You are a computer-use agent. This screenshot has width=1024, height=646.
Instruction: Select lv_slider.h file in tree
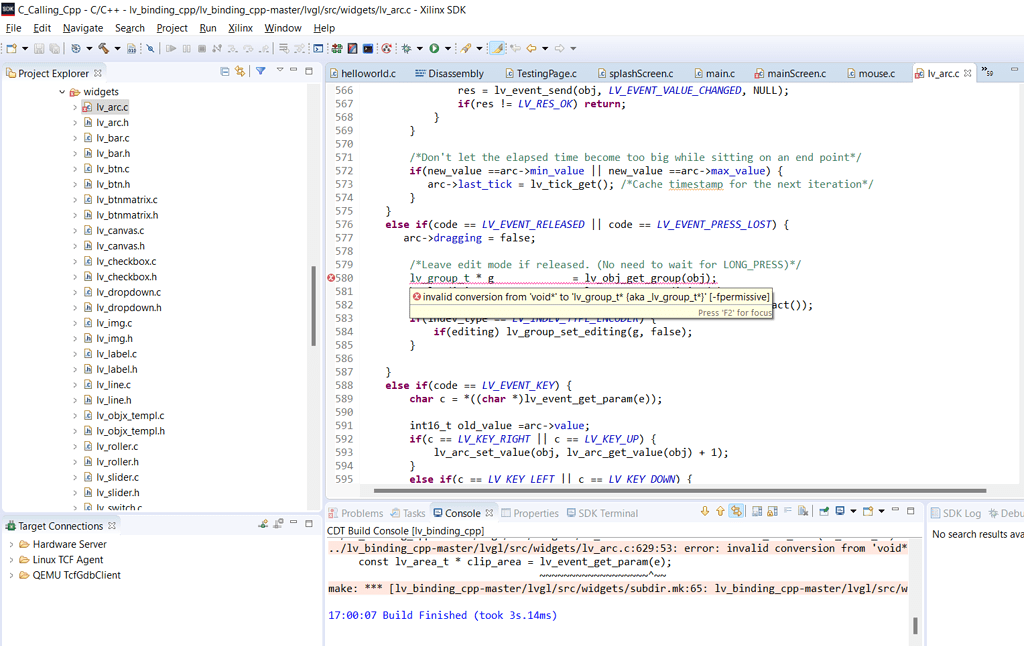(x=118, y=493)
